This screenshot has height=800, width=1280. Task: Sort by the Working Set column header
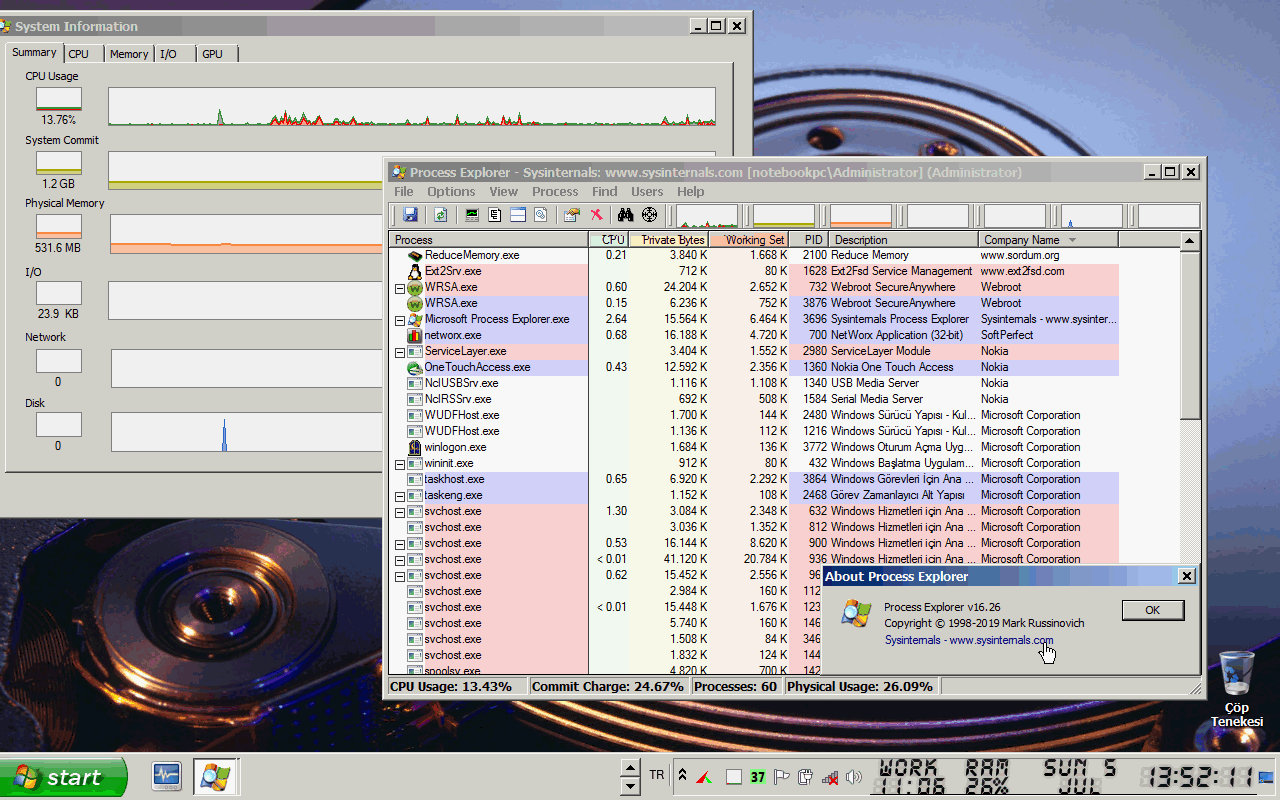[748, 240]
